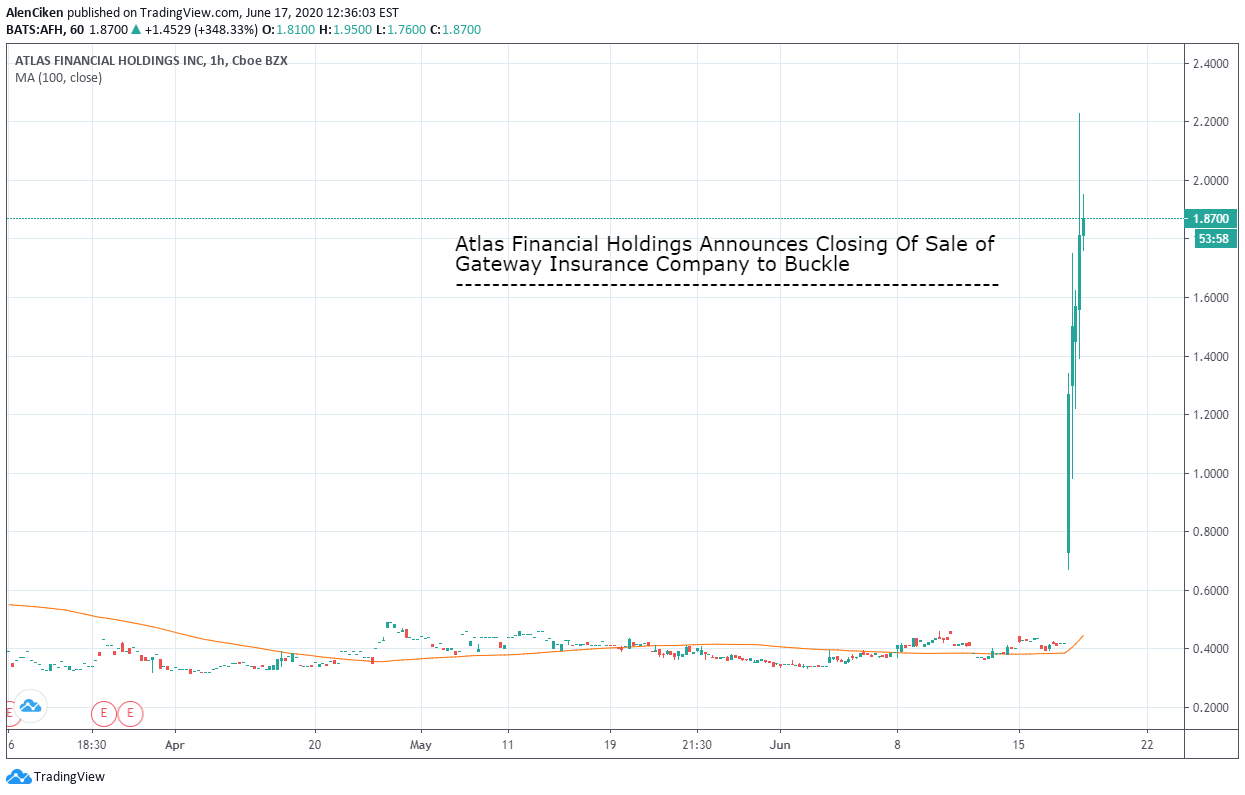Click the 2.2000 price axis label

coord(1211,122)
